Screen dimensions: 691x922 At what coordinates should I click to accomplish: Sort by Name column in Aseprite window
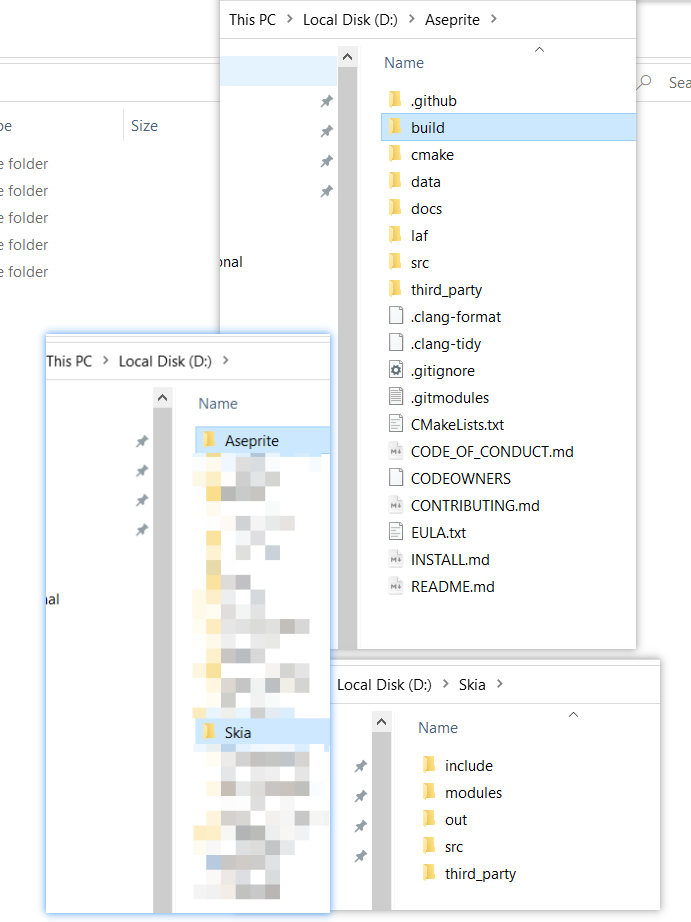pyautogui.click(x=404, y=62)
